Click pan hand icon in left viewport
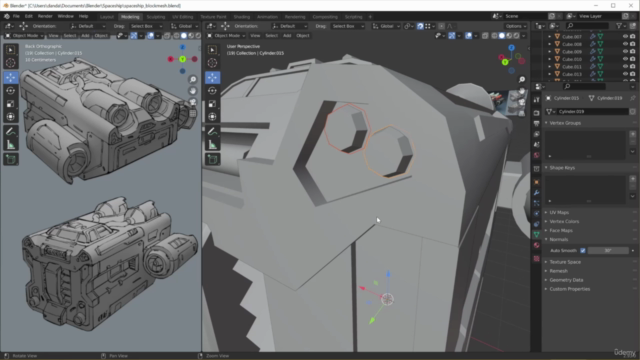This screenshot has height=360, width=640. pos(193,91)
